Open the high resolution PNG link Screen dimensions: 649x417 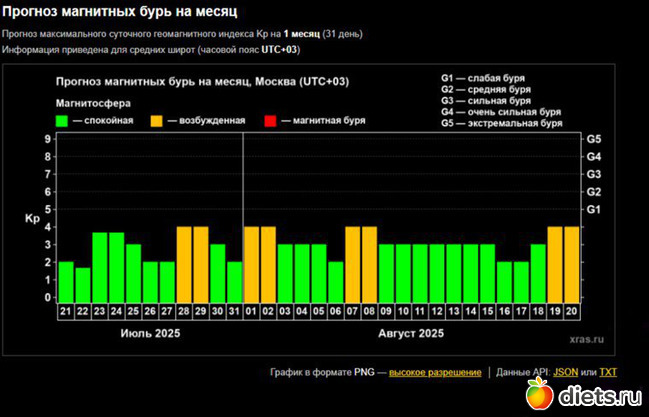point(434,372)
